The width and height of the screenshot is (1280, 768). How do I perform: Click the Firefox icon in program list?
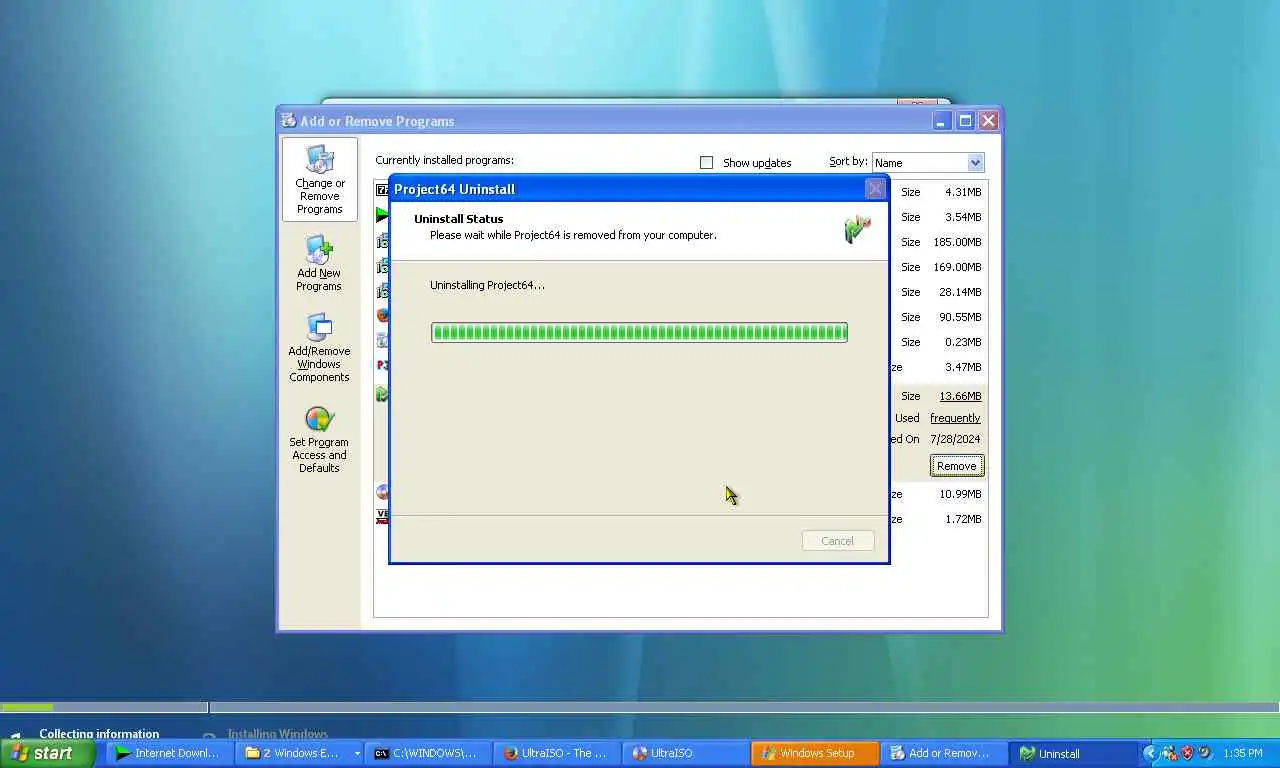[382, 315]
